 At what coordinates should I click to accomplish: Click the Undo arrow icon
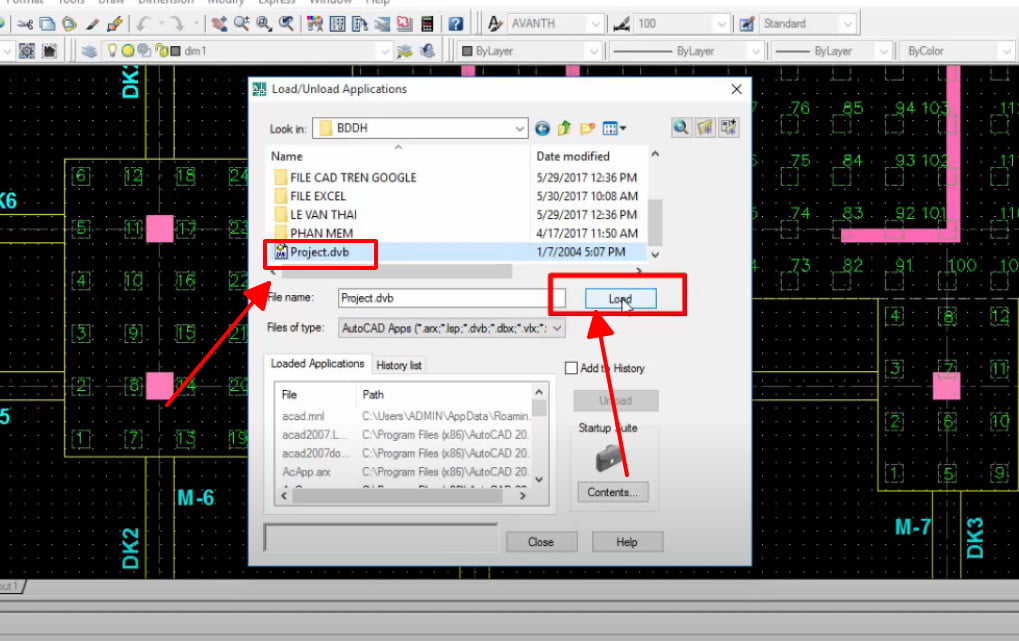[144, 24]
